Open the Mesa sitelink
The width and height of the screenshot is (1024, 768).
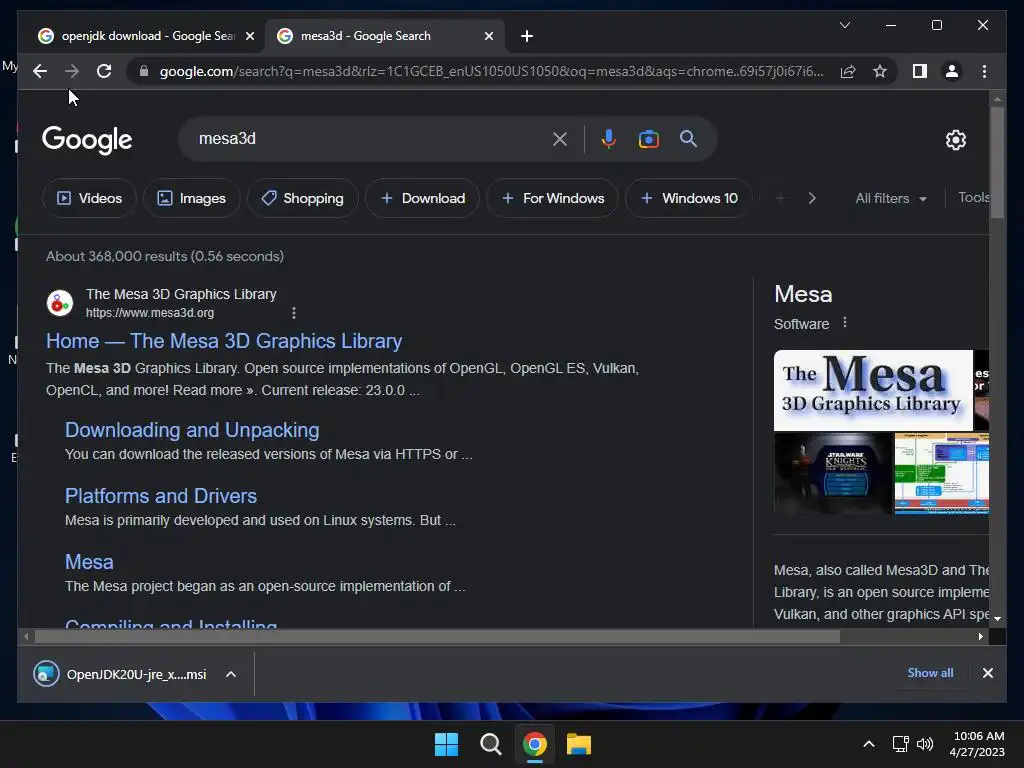(89, 562)
